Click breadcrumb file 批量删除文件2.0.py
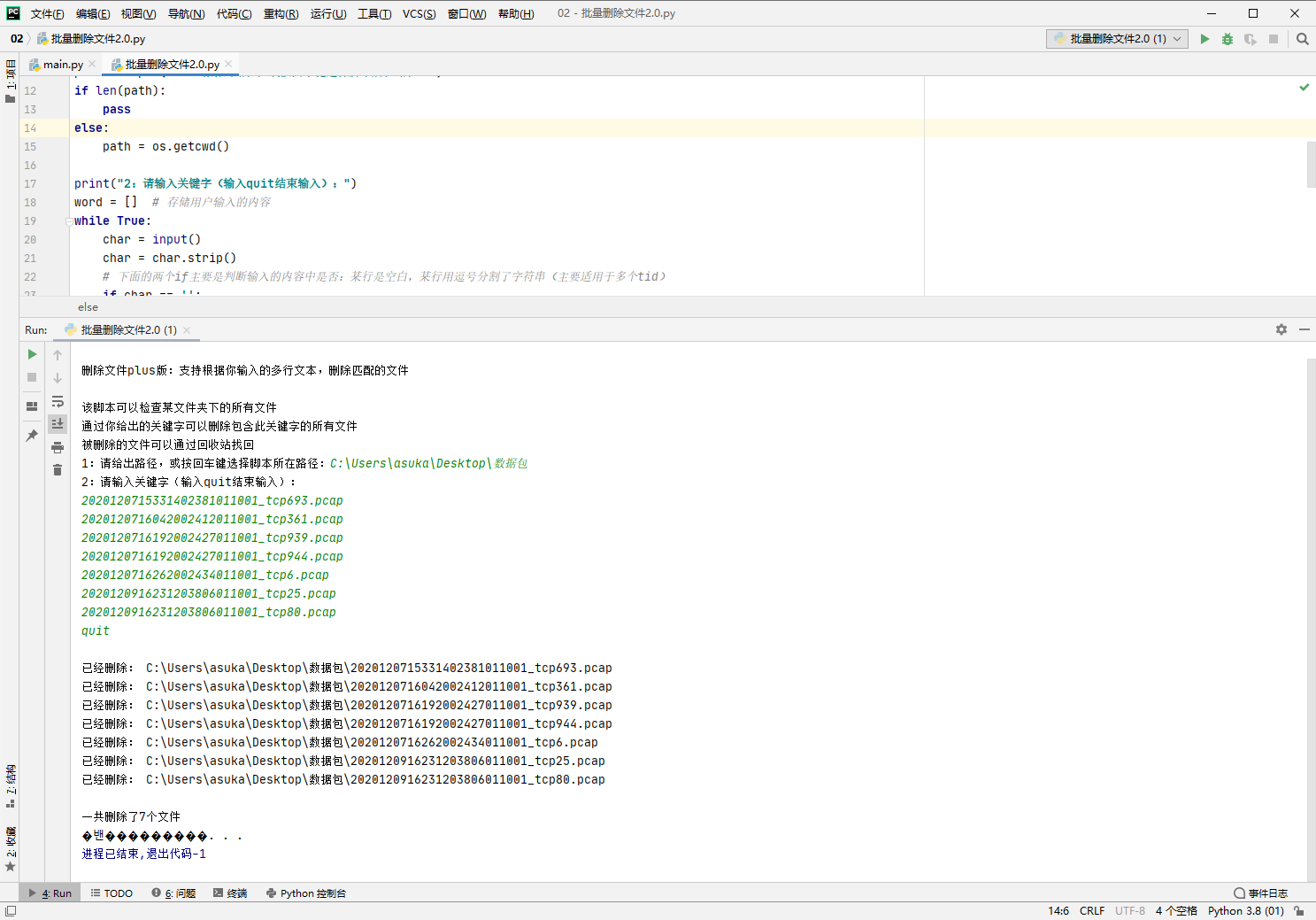Screen dimensions: 1316x920 coord(91,39)
